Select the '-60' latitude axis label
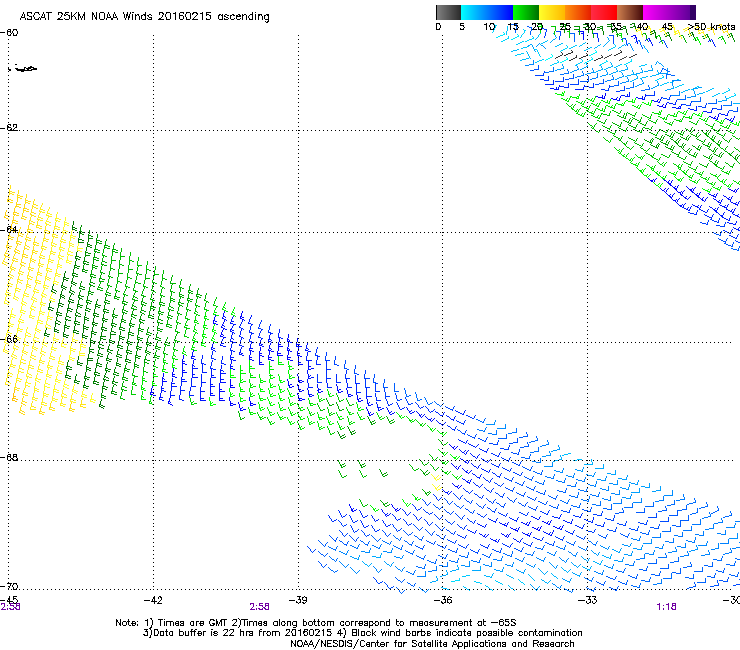The height and width of the screenshot is (650, 740). pos(9,33)
